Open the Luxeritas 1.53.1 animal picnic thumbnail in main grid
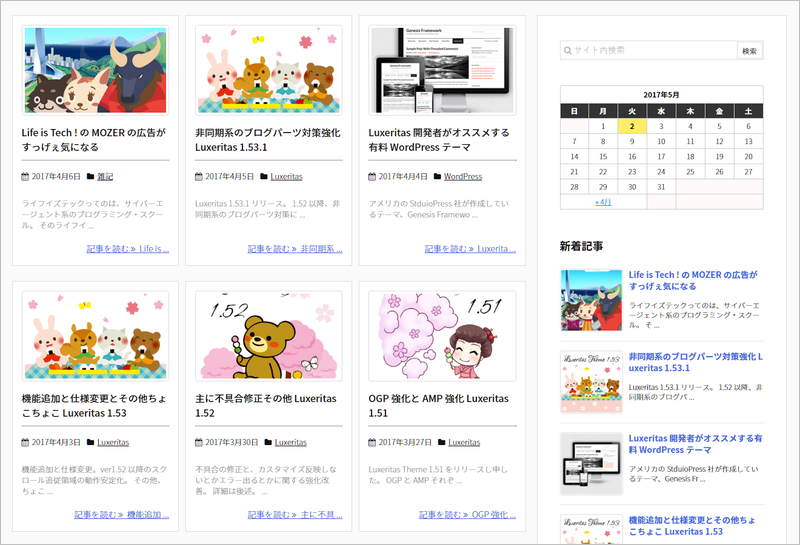800x545 pixels. [269, 70]
